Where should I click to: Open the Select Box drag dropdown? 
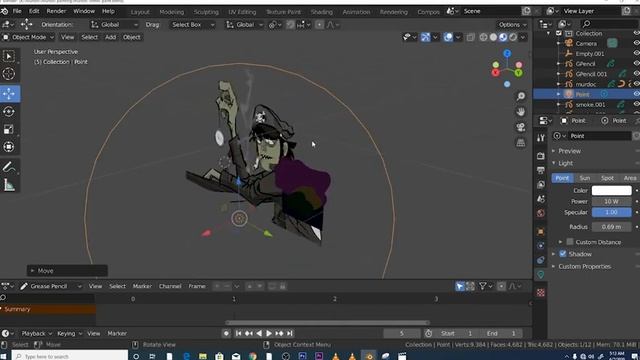coord(193,24)
